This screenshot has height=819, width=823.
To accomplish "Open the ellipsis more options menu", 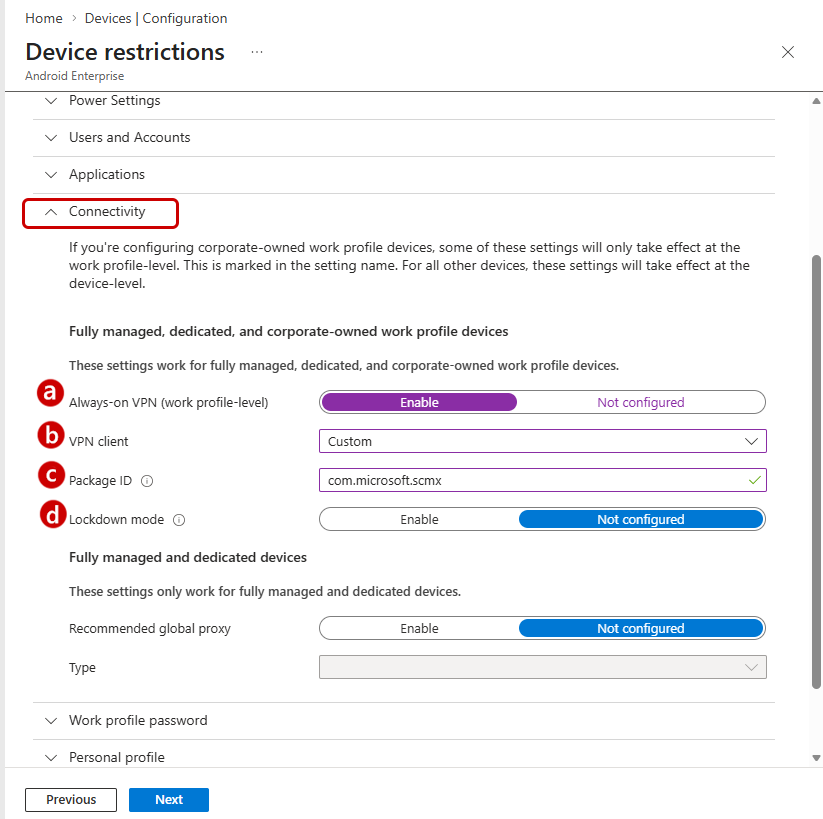I will (x=257, y=52).
